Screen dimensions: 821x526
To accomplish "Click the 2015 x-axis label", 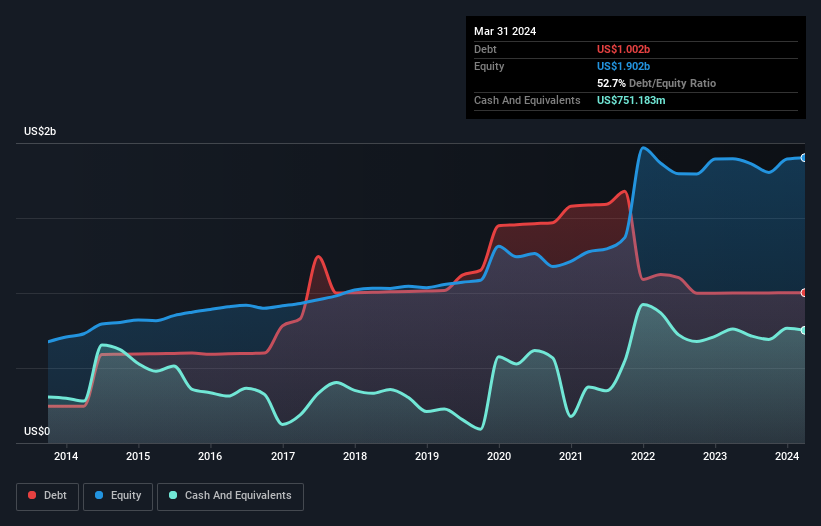I will (138, 456).
